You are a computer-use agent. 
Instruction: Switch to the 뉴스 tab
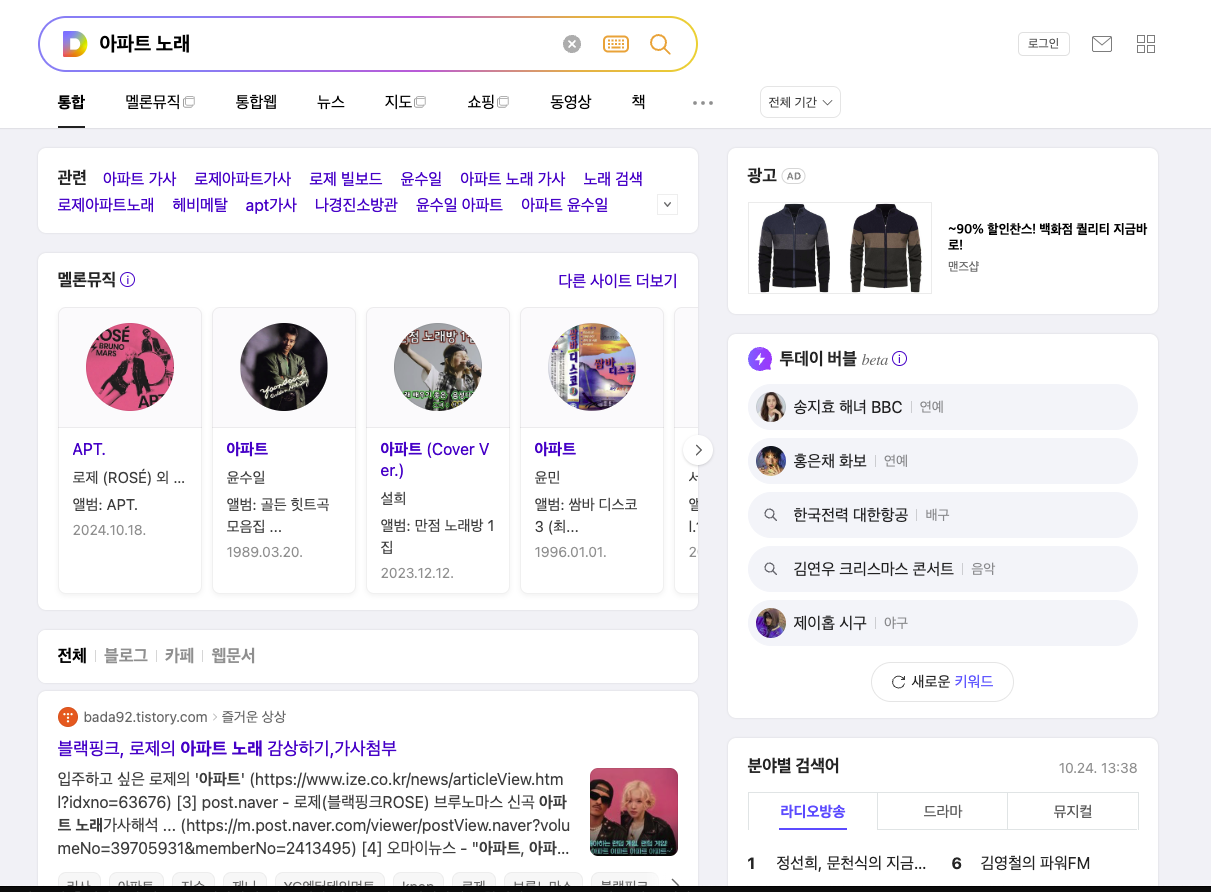(330, 101)
